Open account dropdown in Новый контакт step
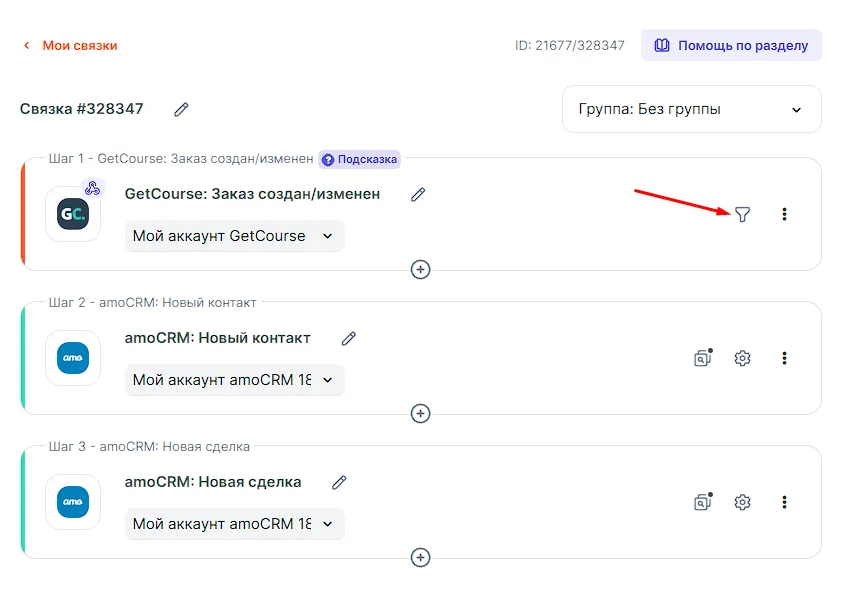The width and height of the screenshot is (853, 600). pos(234,380)
